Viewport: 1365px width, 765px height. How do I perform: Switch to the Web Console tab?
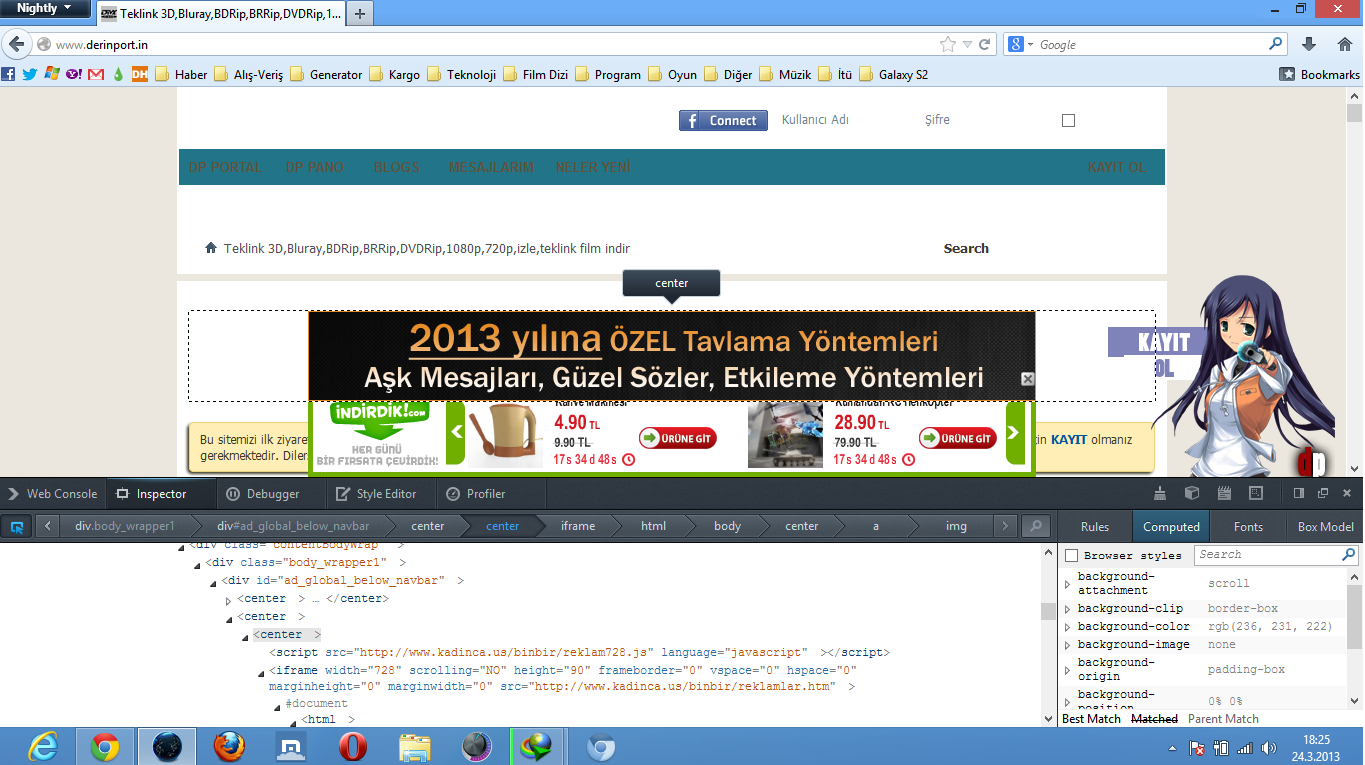point(52,493)
